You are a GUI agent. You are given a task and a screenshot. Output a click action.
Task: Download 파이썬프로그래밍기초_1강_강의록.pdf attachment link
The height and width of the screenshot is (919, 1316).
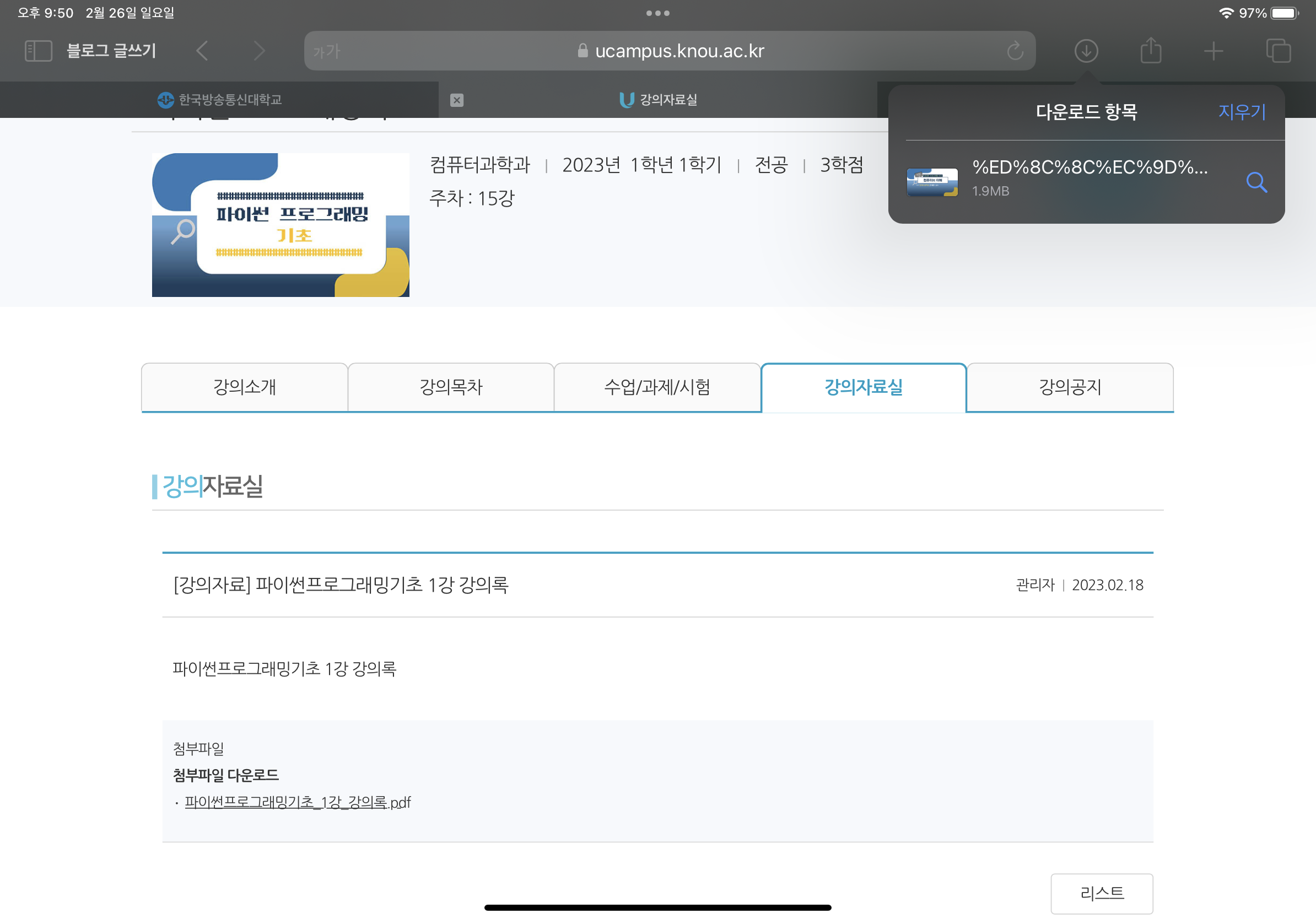(297, 802)
